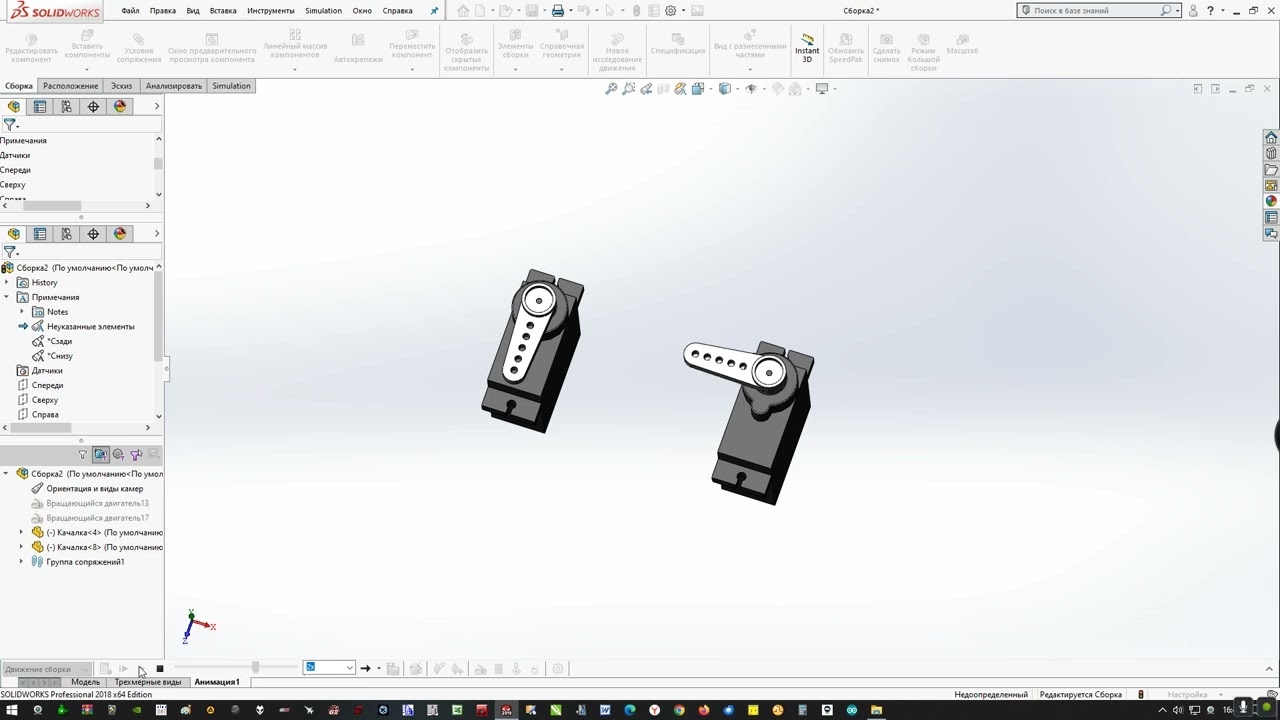This screenshot has width=1280, height=720.
Task: Open the DisplayManager tab in upper panel
Action: tap(120, 106)
